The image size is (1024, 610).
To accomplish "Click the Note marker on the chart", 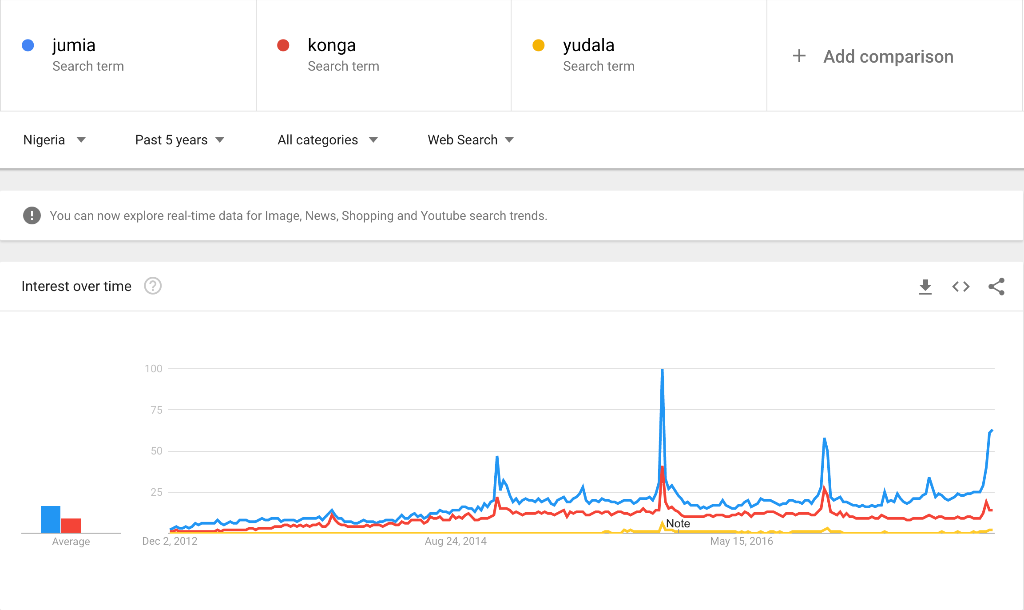I will pyautogui.click(x=677, y=524).
